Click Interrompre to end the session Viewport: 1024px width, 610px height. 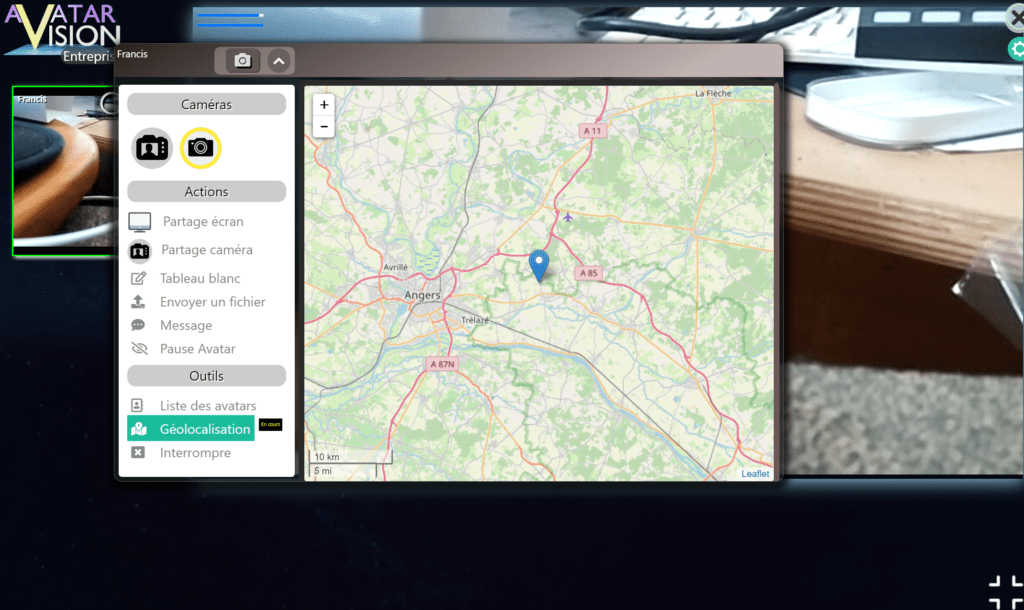[x=194, y=453]
